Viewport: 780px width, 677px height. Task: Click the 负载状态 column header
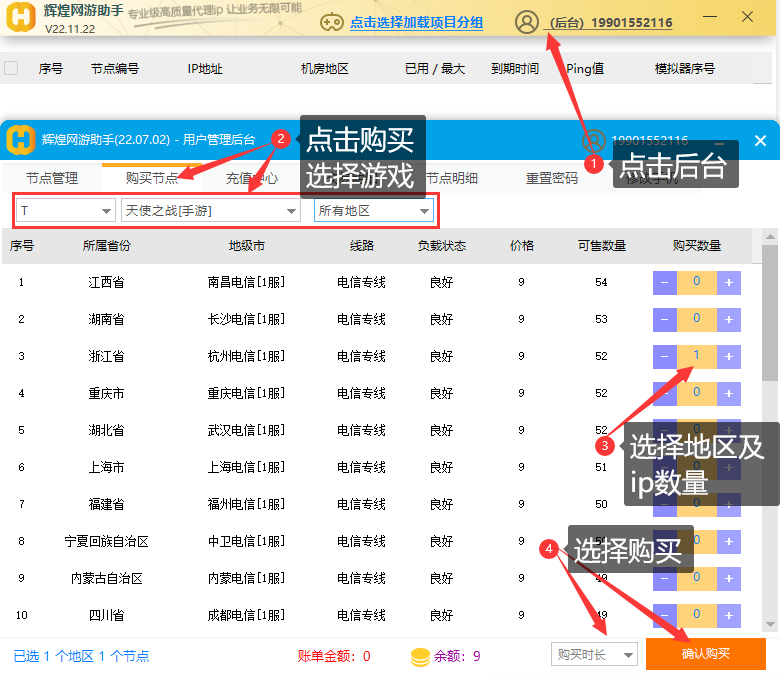(x=442, y=245)
